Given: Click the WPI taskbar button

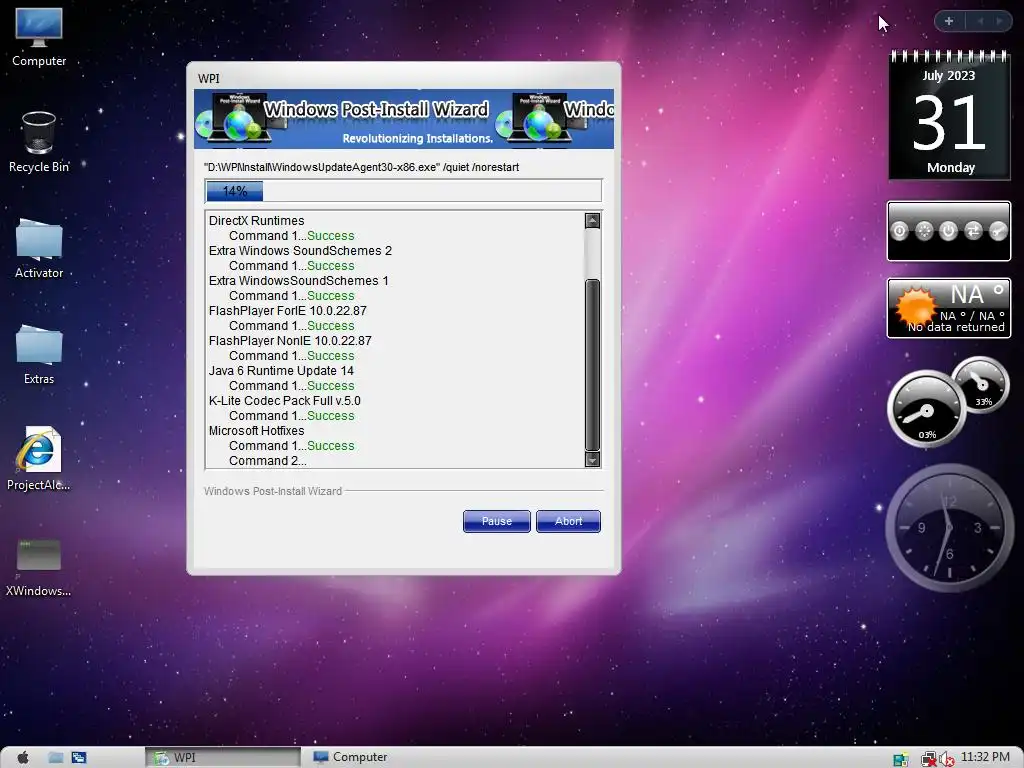Looking at the screenshot, I should click(223, 757).
